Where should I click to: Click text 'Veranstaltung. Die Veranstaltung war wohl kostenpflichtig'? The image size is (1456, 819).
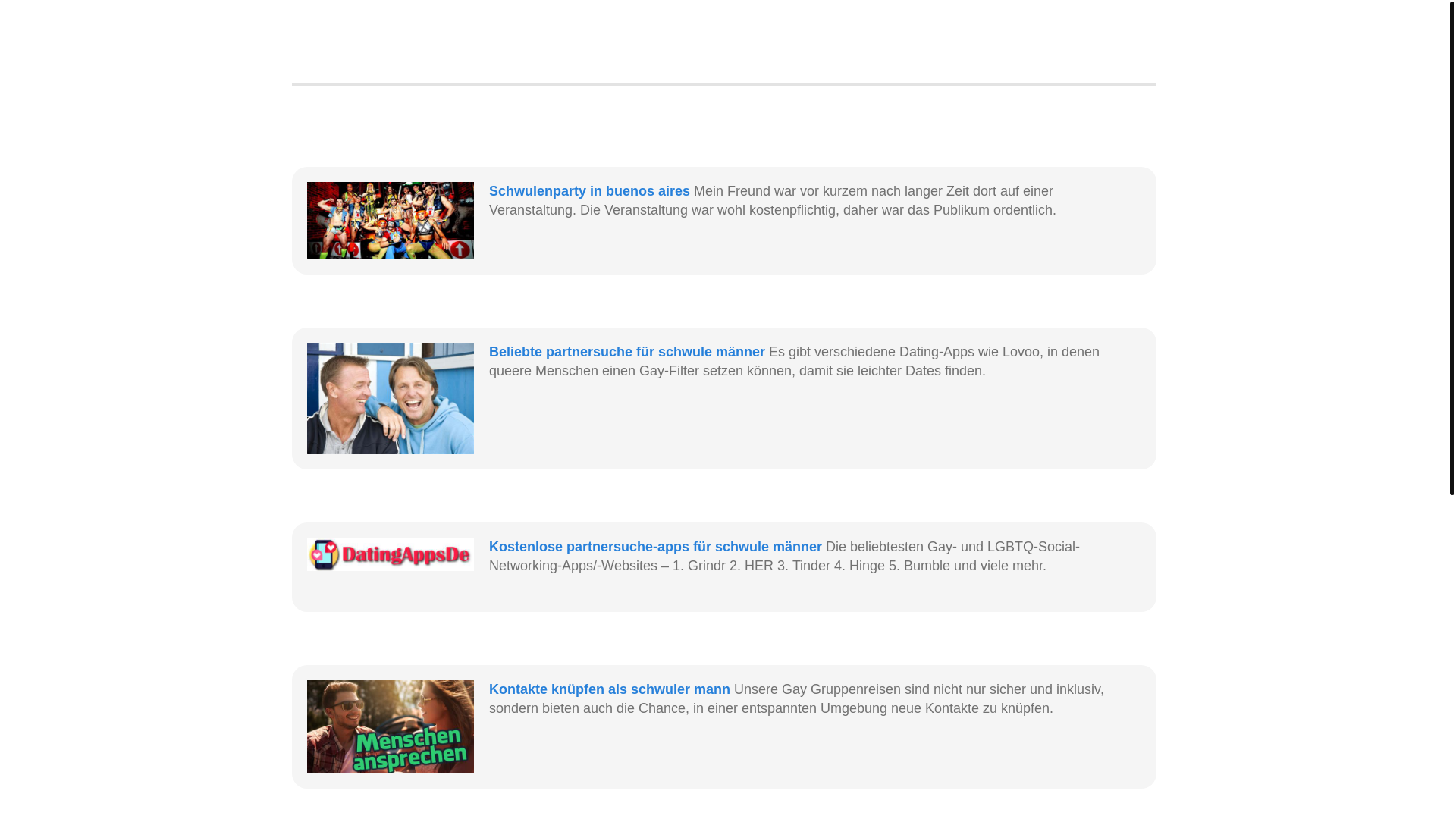(x=662, y=210)
